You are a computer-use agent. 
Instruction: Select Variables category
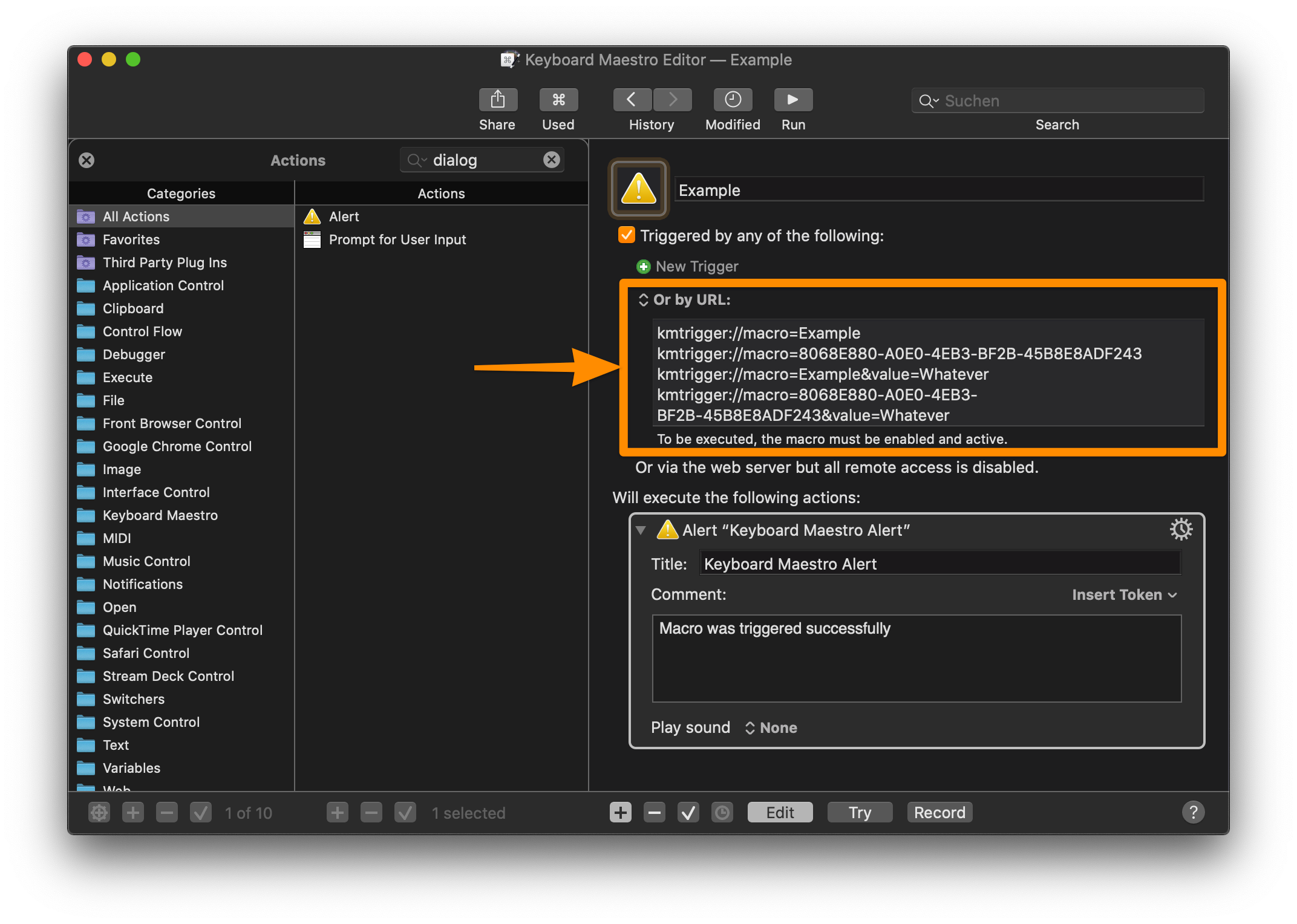(181, 768)
